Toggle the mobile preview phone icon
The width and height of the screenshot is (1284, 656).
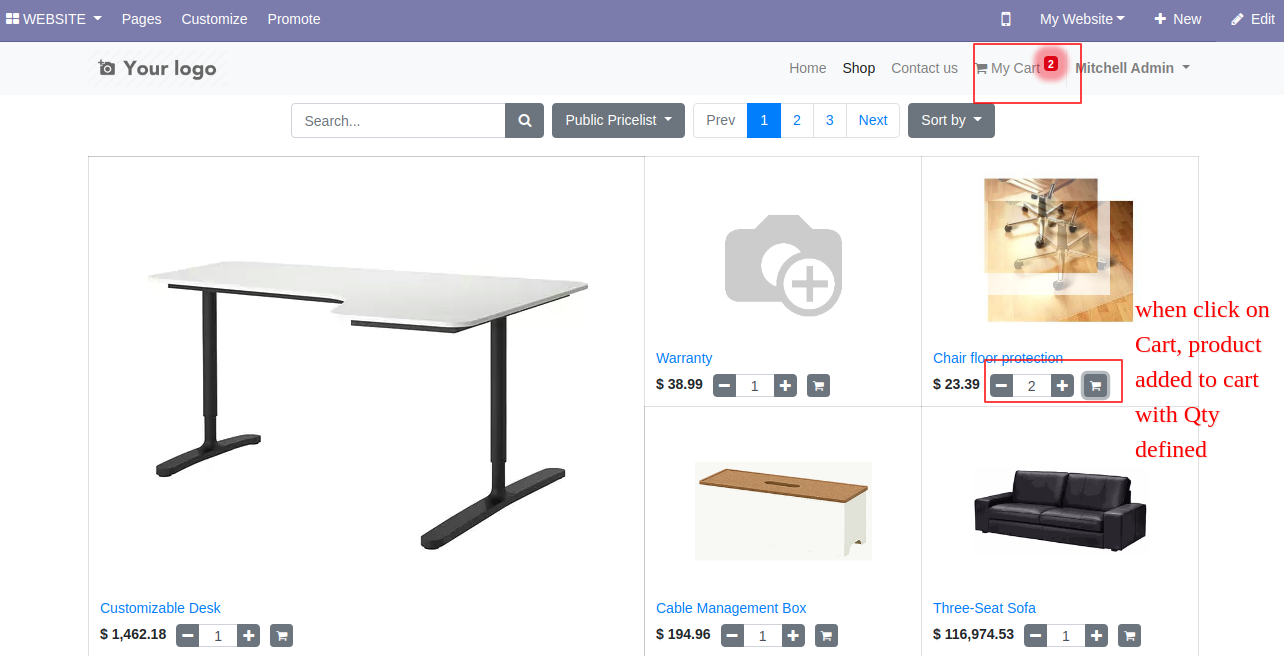point(1006,19)
